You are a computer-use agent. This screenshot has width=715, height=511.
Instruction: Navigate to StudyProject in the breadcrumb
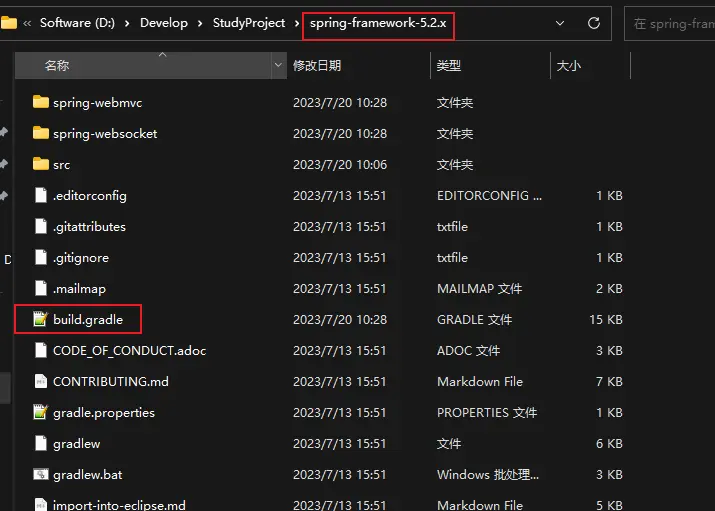point(249,23)
